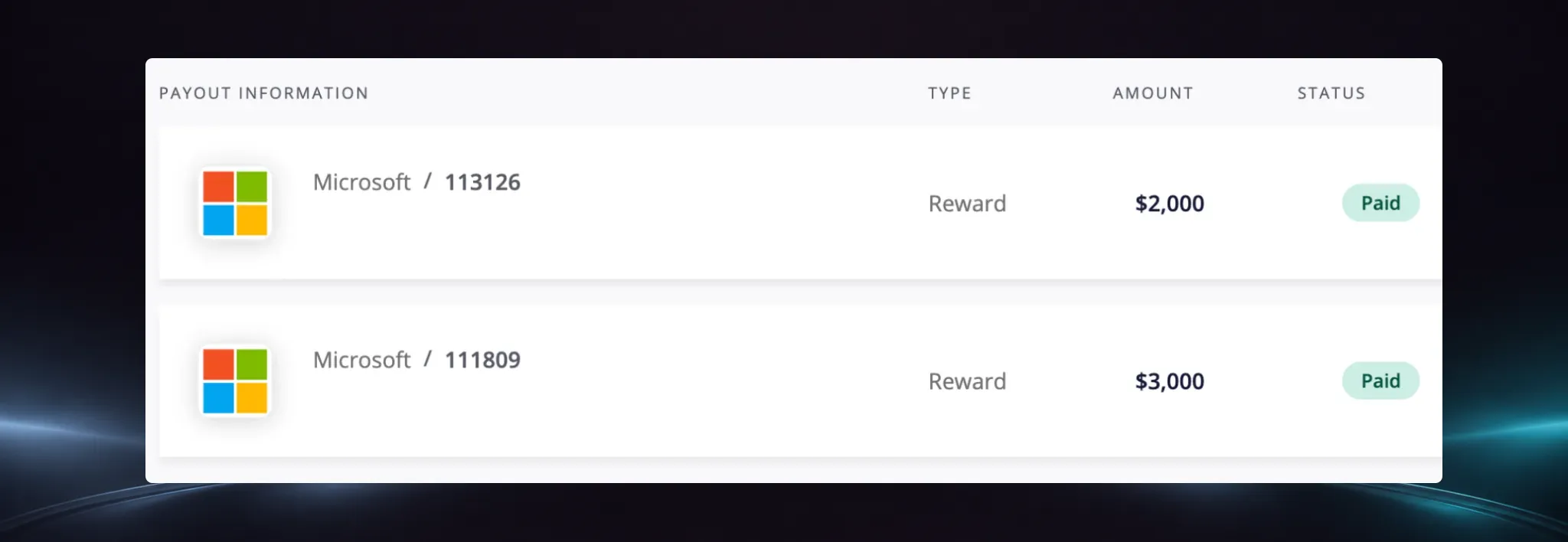Click the Paid badge for the $2,000 payout

pyautogui.click(x=1380, y=203)
